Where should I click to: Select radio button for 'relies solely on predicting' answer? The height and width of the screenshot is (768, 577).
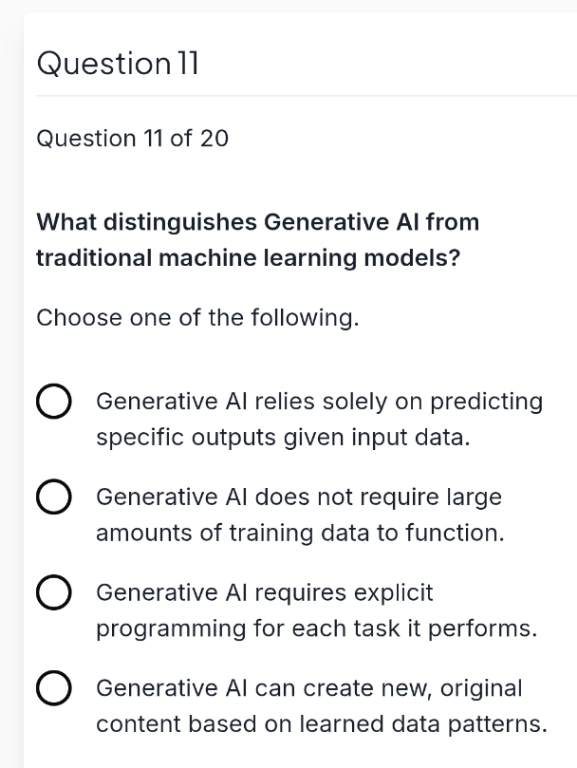(54, 401)
